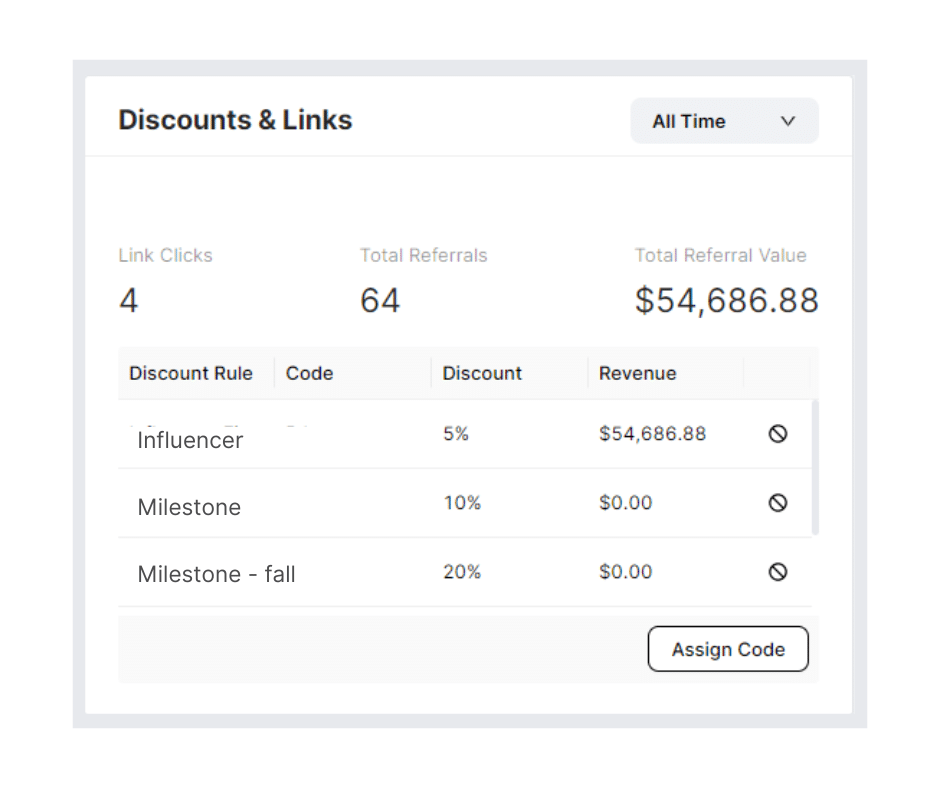Select the Milestone - fall discount rule
This screenshot has height=788, width=940.
pos(216,574)
